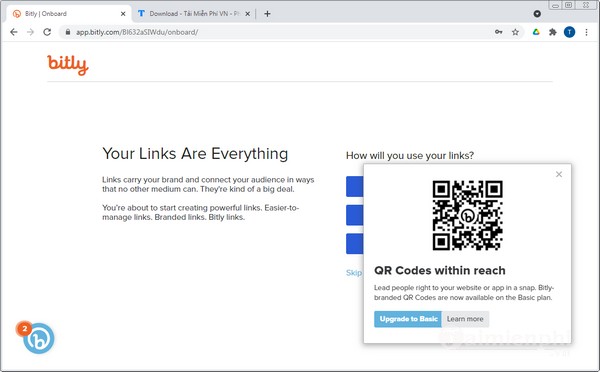The height and width of the screenshot is (372, 600).
Task: Click the browser Forward arrow
Action: pyautogui.click(x=31, y=32)
